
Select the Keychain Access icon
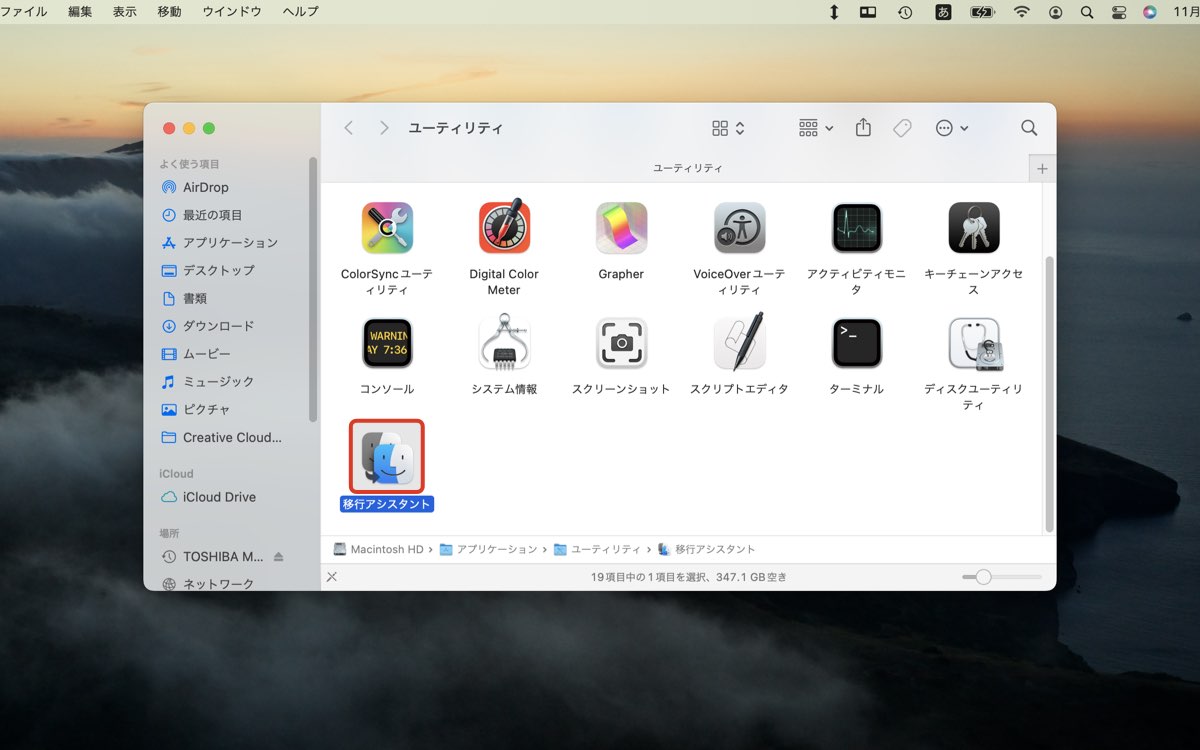(973, 227)
